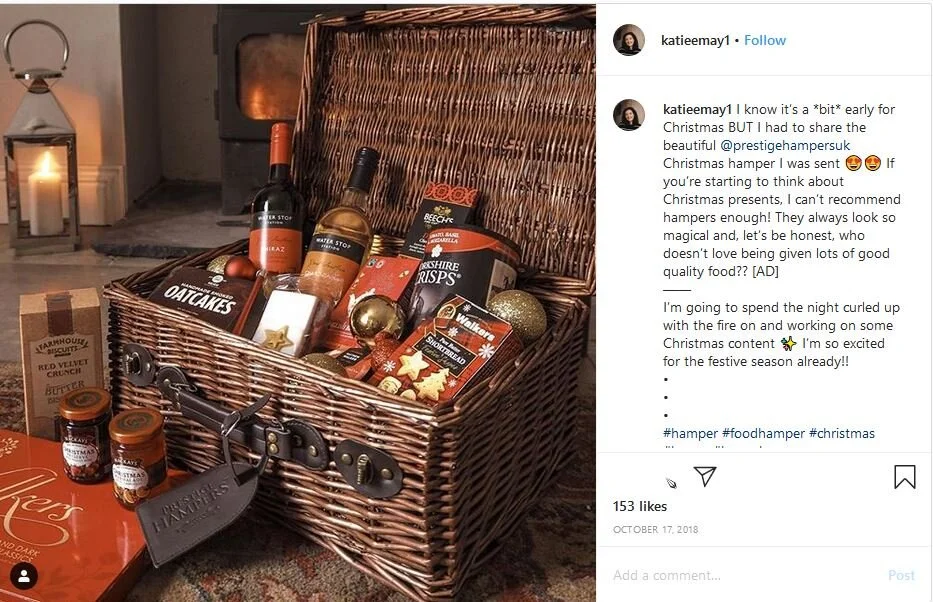Screen dimensions: 933x602
Task: Focus the Add a comment field
Action: coord(744,575)
